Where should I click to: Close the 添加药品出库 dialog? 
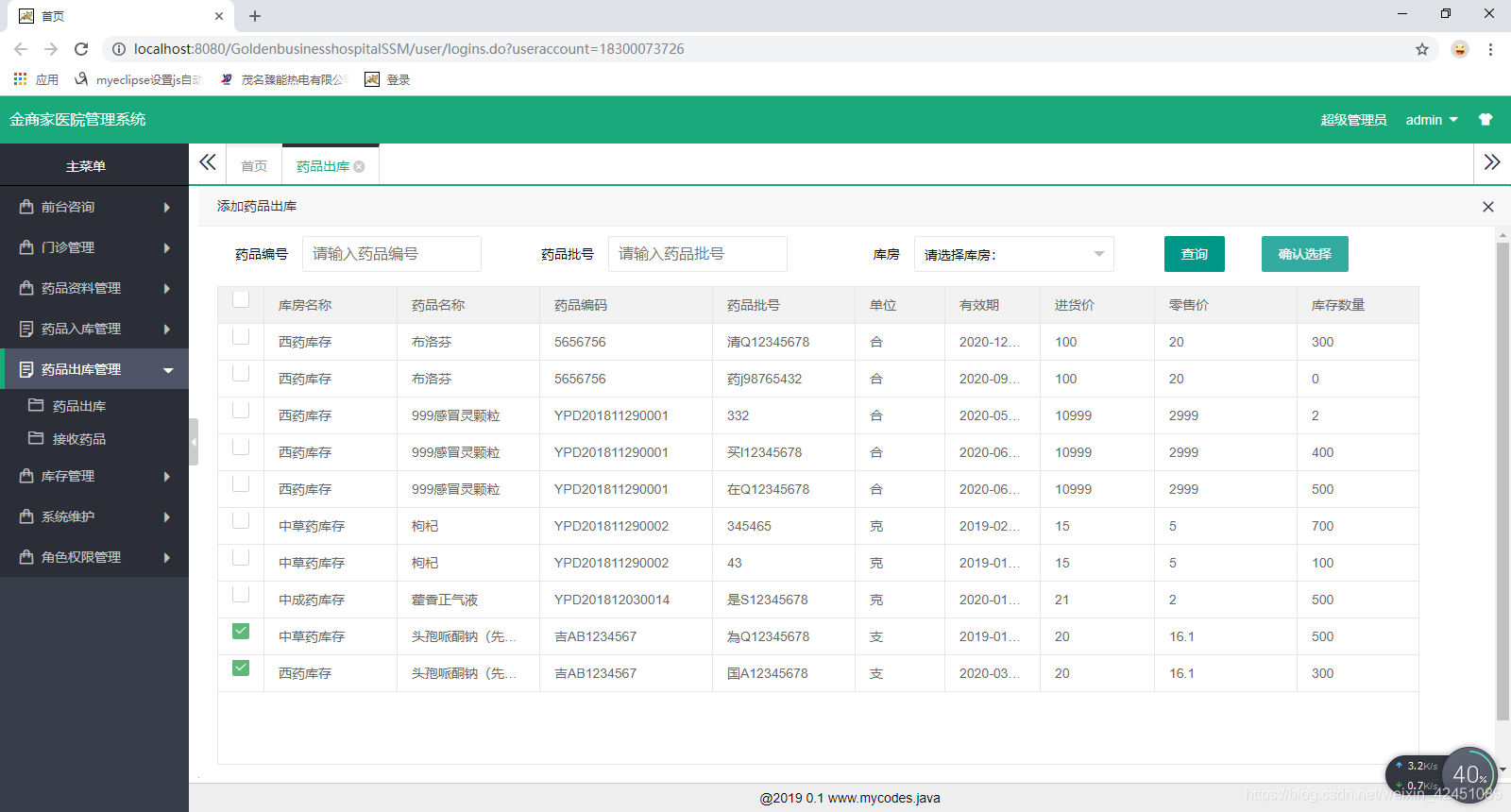(x=1488, y=207)
